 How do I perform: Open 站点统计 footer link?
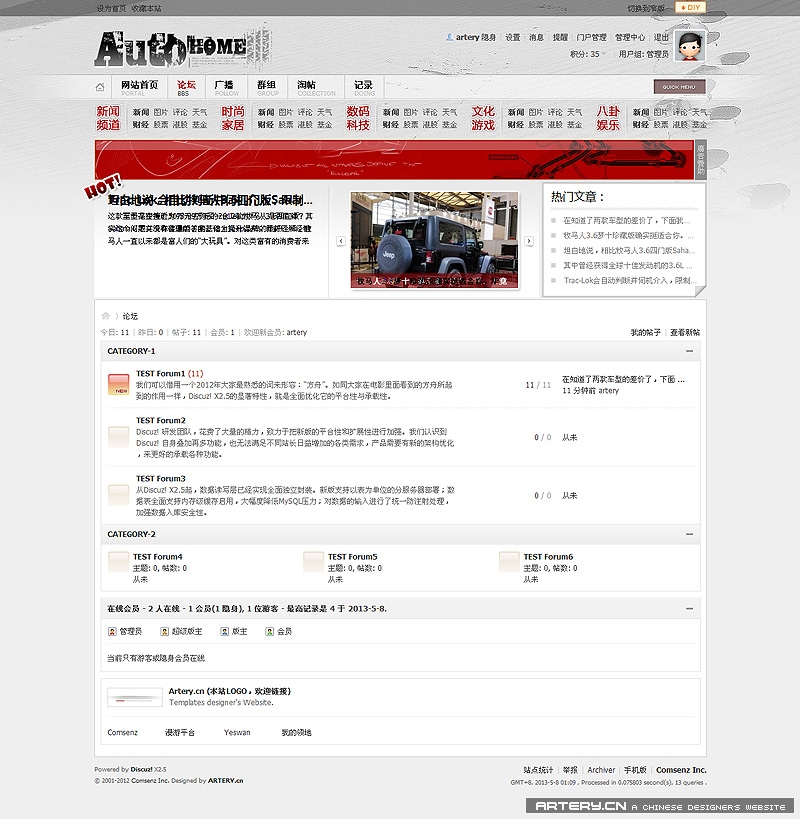pos(538,770)
